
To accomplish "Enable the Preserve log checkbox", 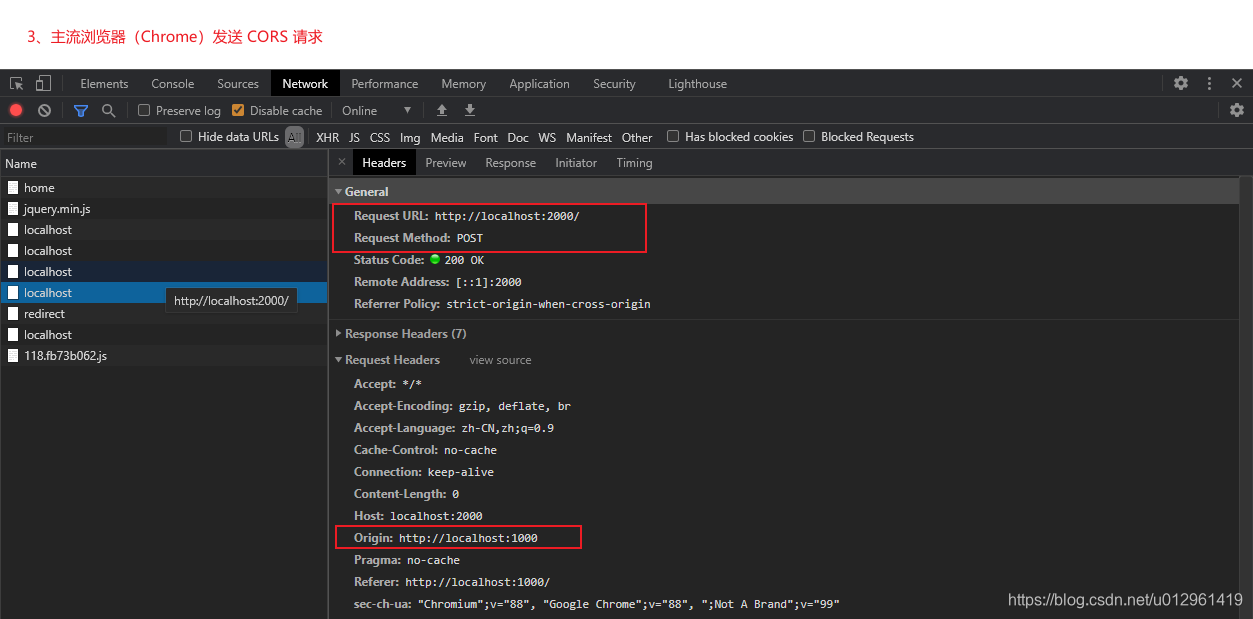I will (144, 111).
